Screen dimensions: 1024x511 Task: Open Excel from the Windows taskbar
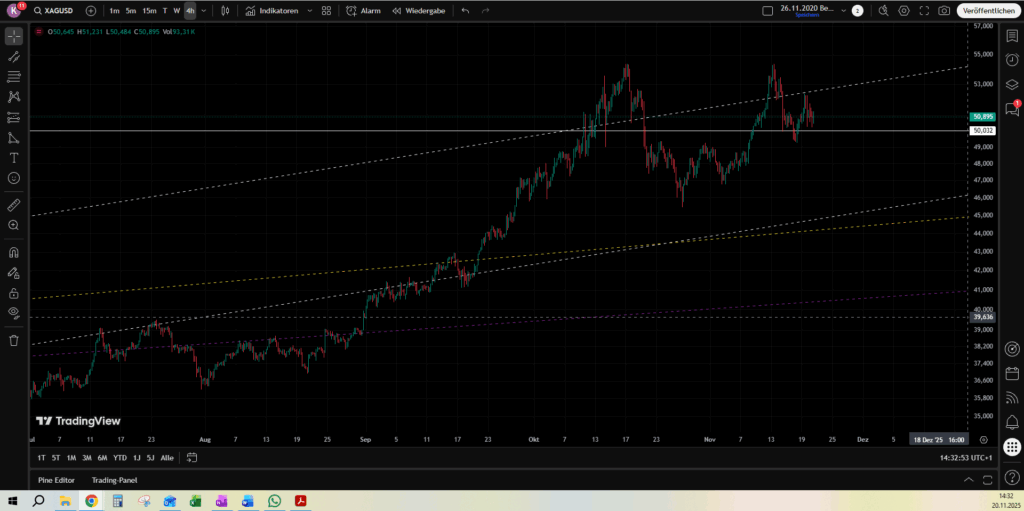(195, 500)
